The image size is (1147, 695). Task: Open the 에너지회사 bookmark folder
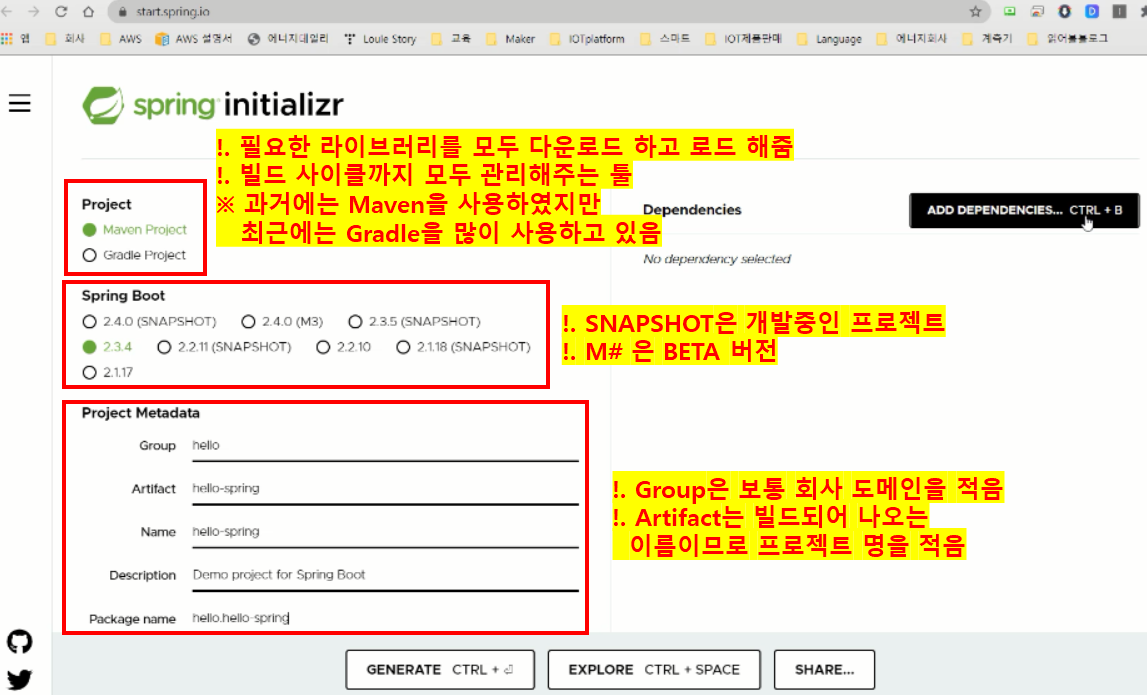[911, 39]
